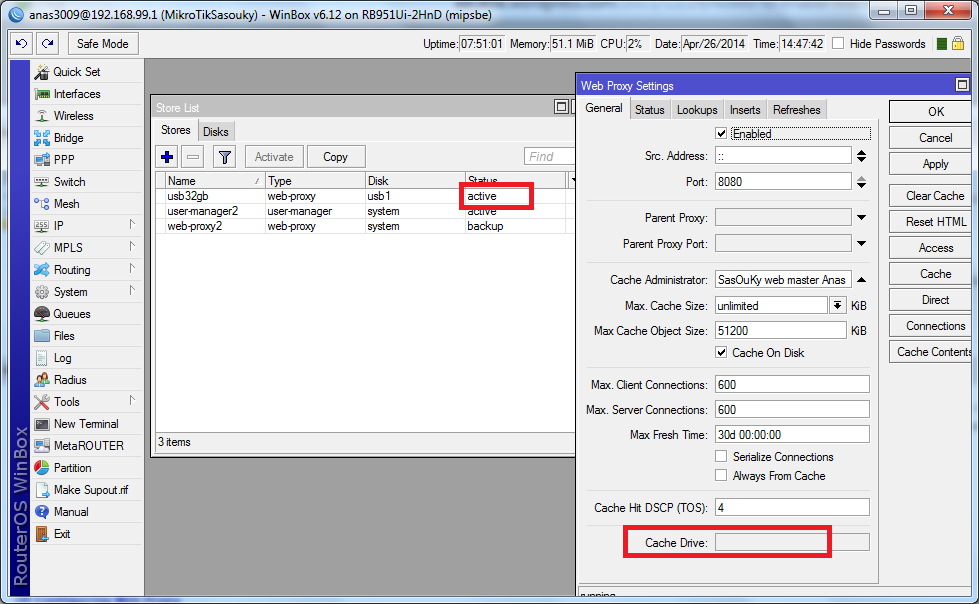Toggle the Hide Passwords checkbox

[x=839, y=43]
